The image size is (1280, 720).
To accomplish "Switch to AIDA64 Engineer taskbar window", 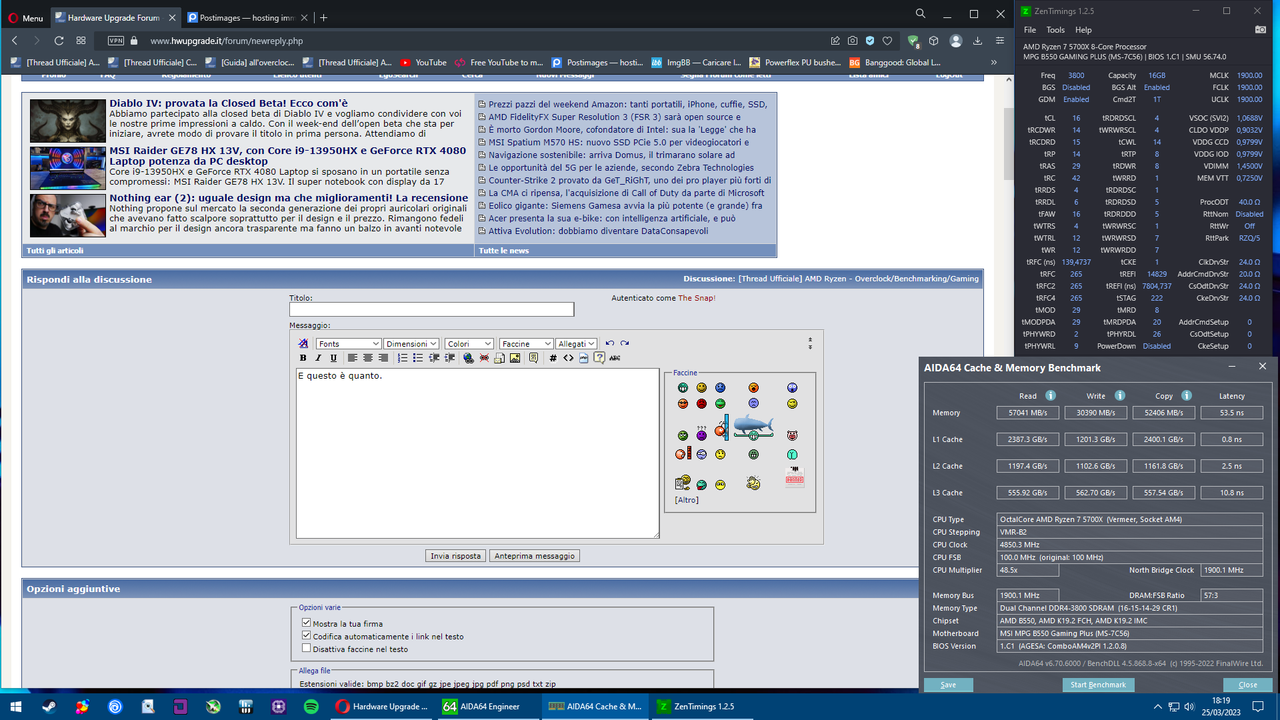I will [x=489, y=706].
